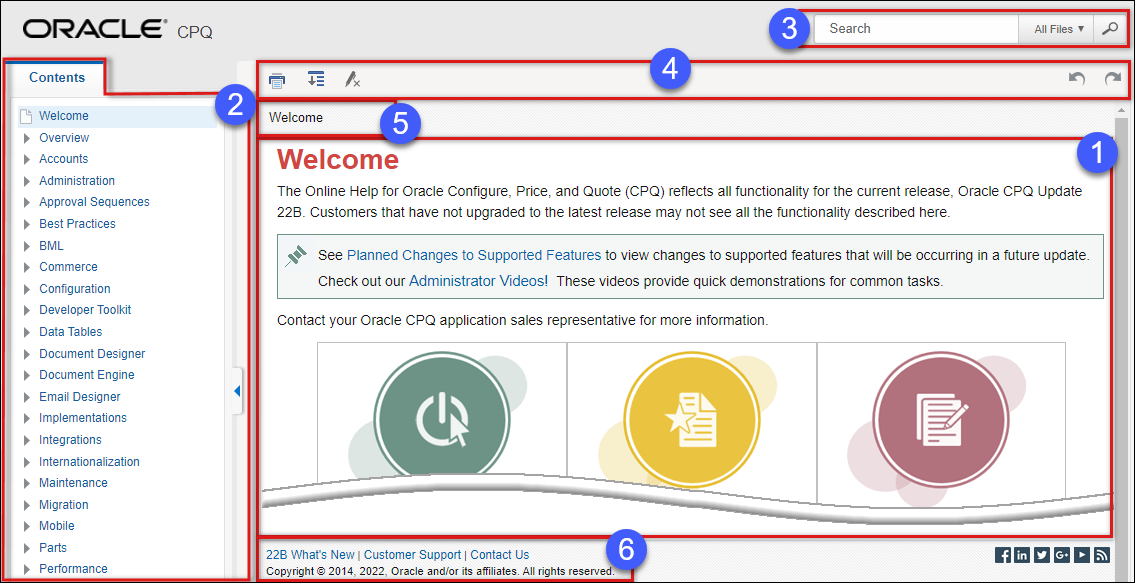Open the Administrator Videos link
1135x583 pixels.
coord(478,281)
